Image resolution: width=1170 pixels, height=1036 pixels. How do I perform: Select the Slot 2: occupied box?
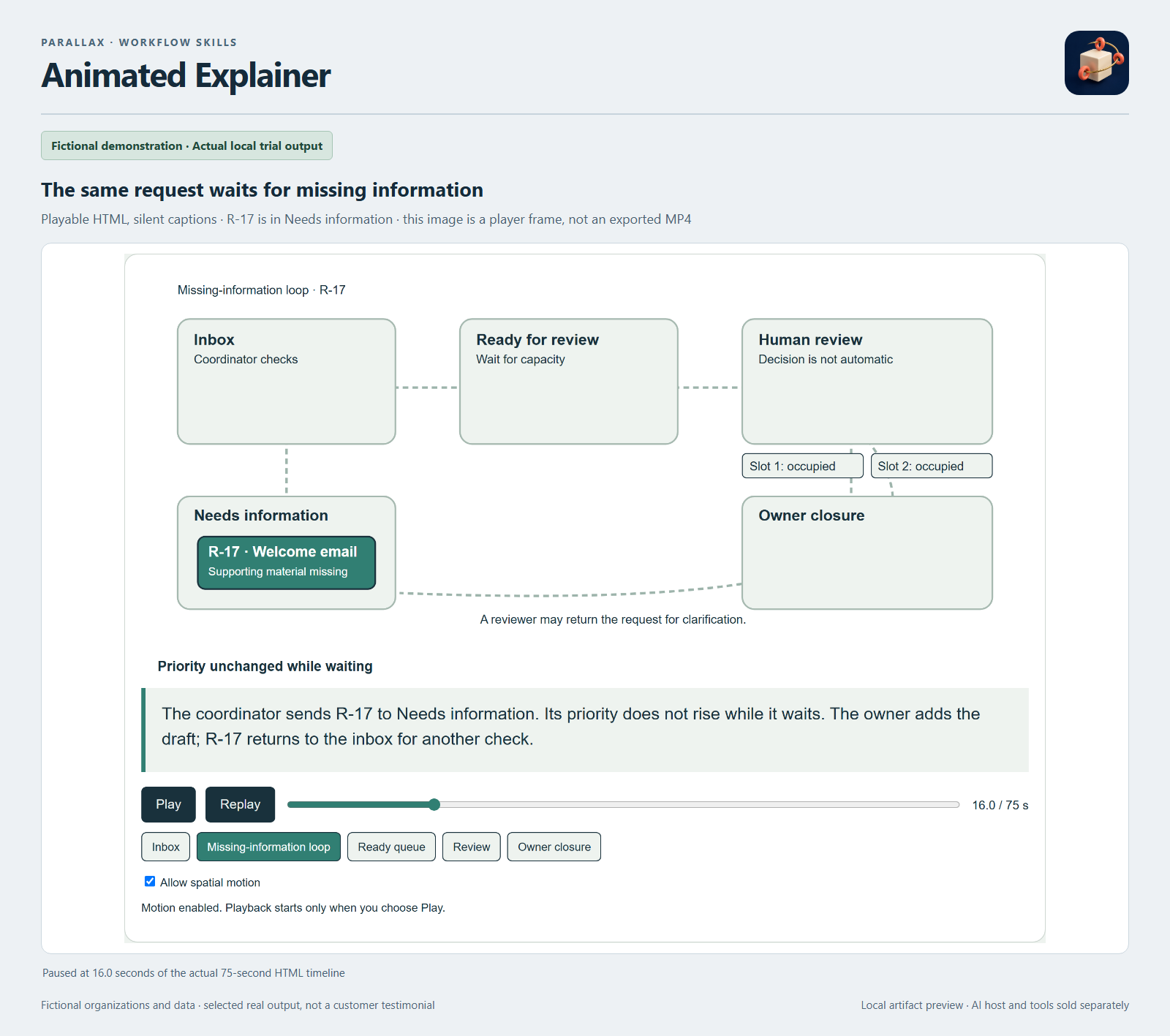[x=932, y=466]
